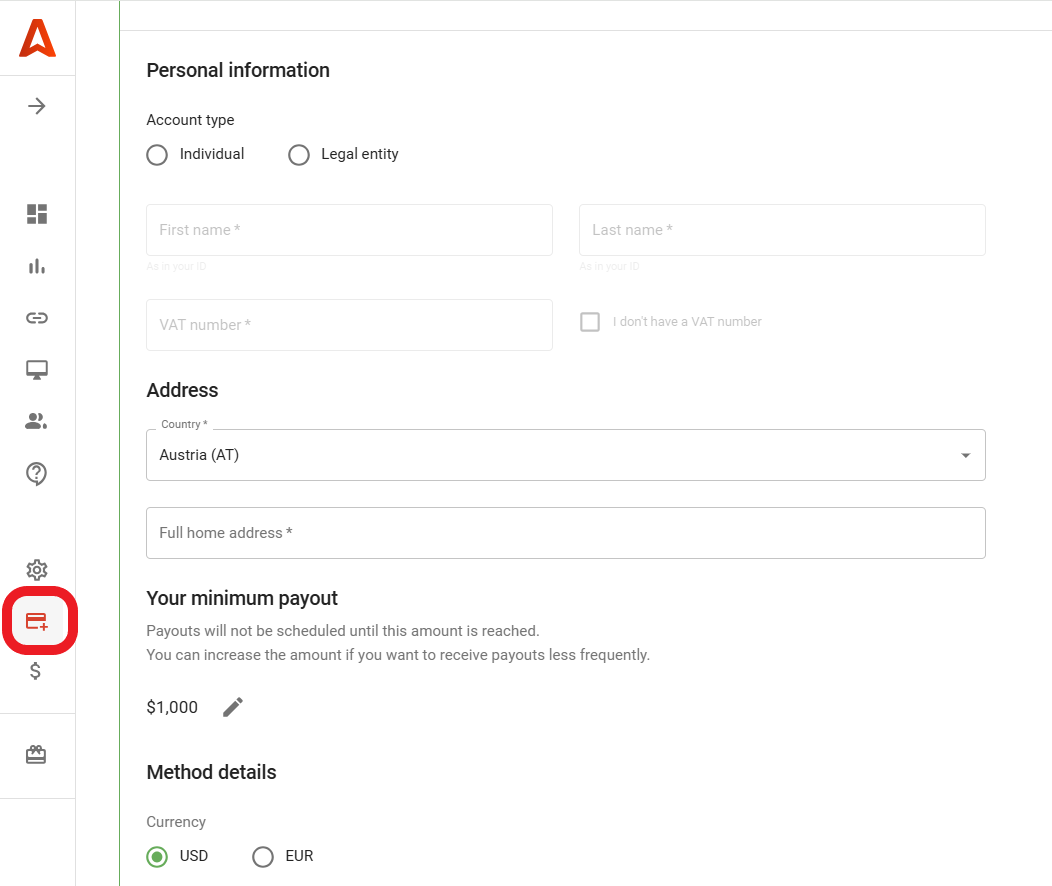This screenshot has width=1052, height=886.
Task: Open the websites monitor icon
Action: pyautogui.click(x=36, y=370)
